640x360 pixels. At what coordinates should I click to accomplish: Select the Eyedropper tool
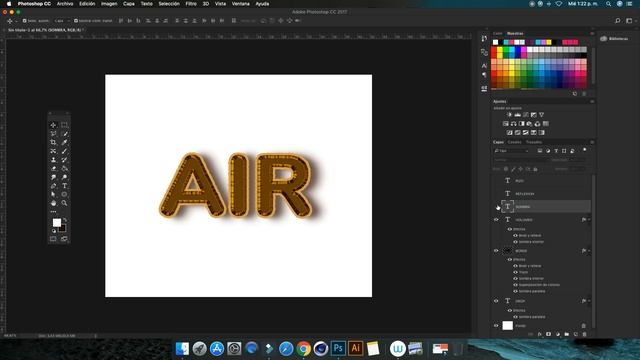click(64, 142)
